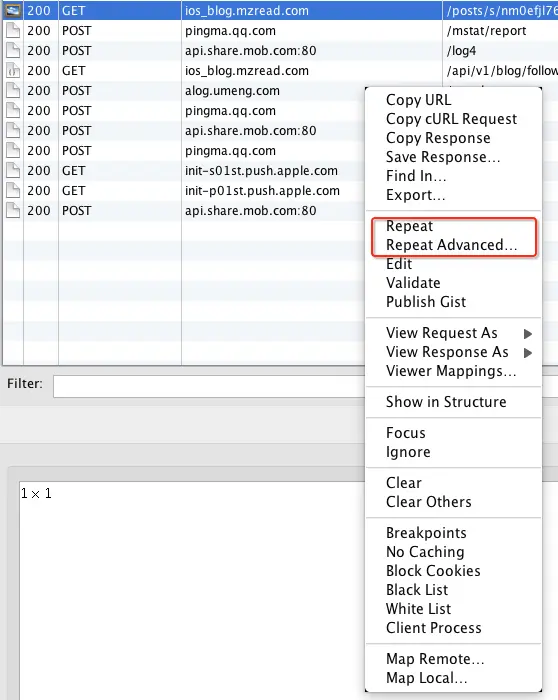The image size is (558, 700).
Task: Enable No Caching option
Action: point(425,552)
